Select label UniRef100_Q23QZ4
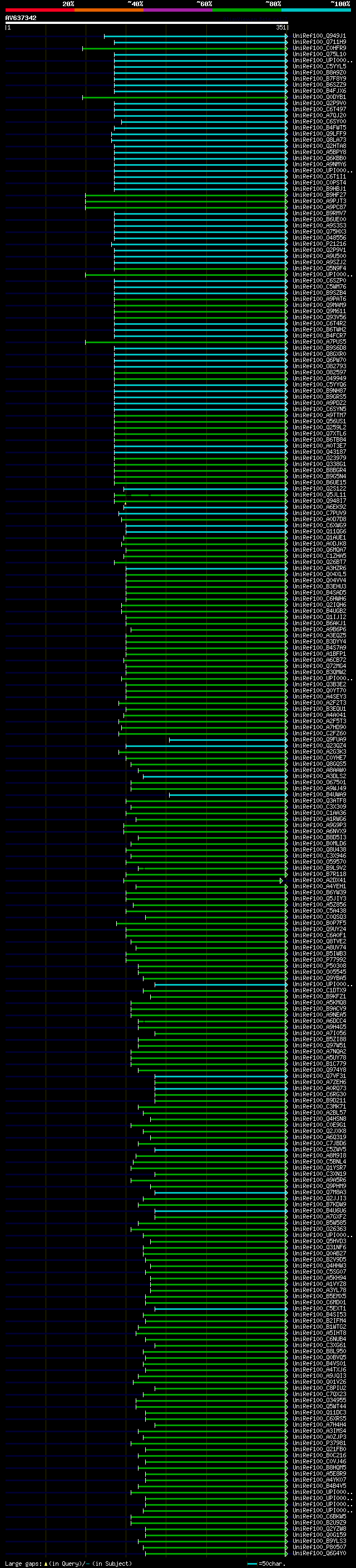This screenshot has width=356, height=1568. tap(319, 746)
